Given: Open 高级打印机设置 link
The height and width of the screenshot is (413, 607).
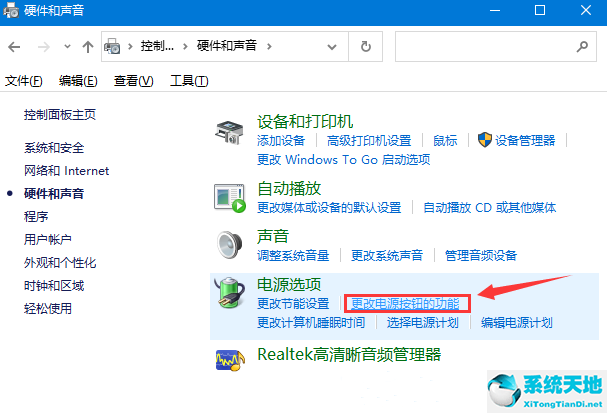Looking at the screenshot, I should [x=369, y=141].
